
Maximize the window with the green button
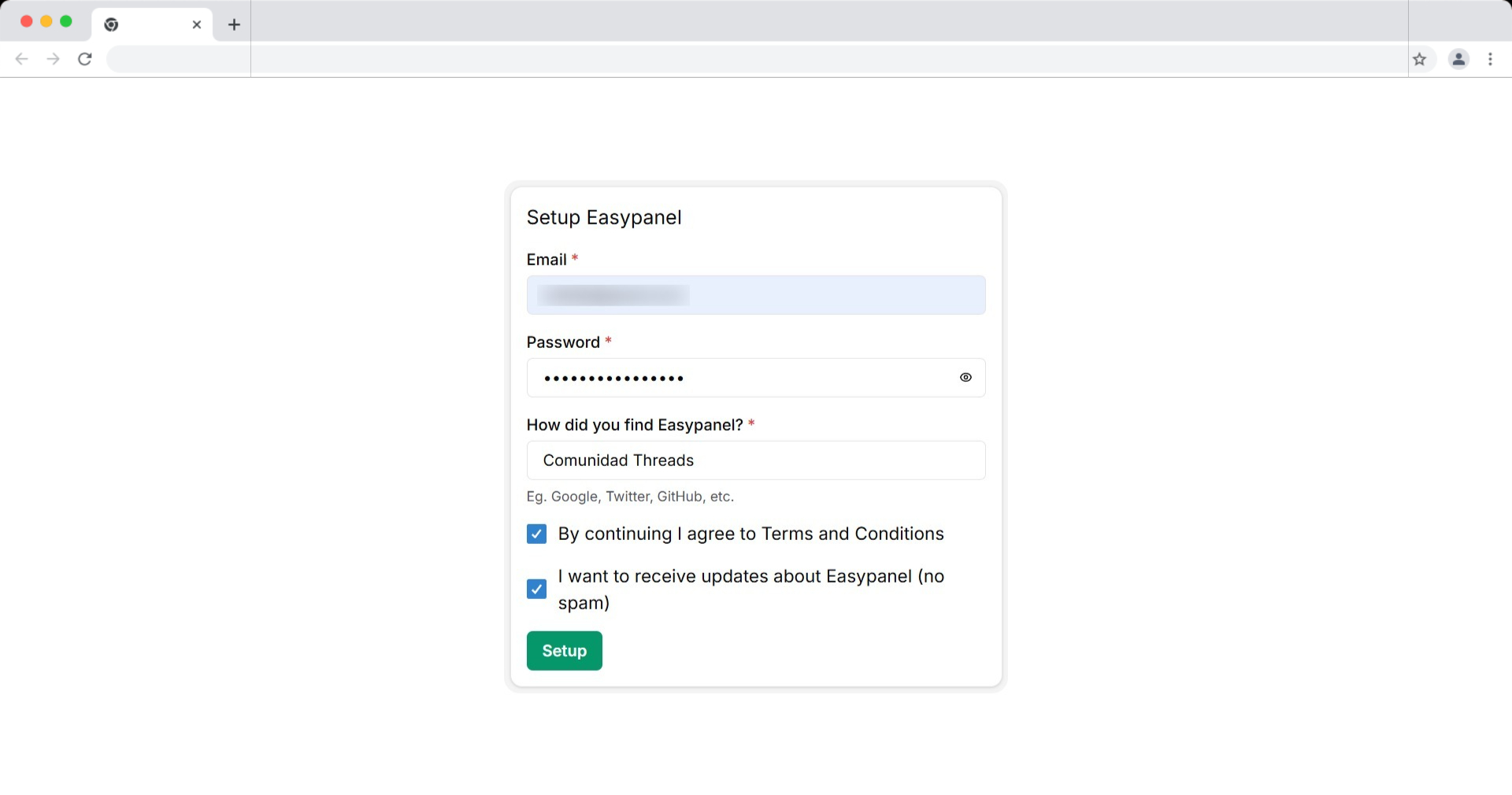(66, 21)
